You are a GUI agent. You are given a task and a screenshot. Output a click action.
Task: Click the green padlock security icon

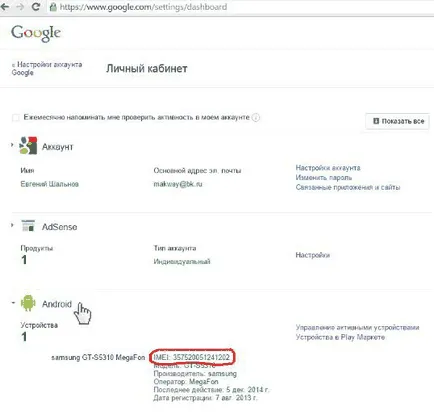pyautogui.click(x=53, y=7)
